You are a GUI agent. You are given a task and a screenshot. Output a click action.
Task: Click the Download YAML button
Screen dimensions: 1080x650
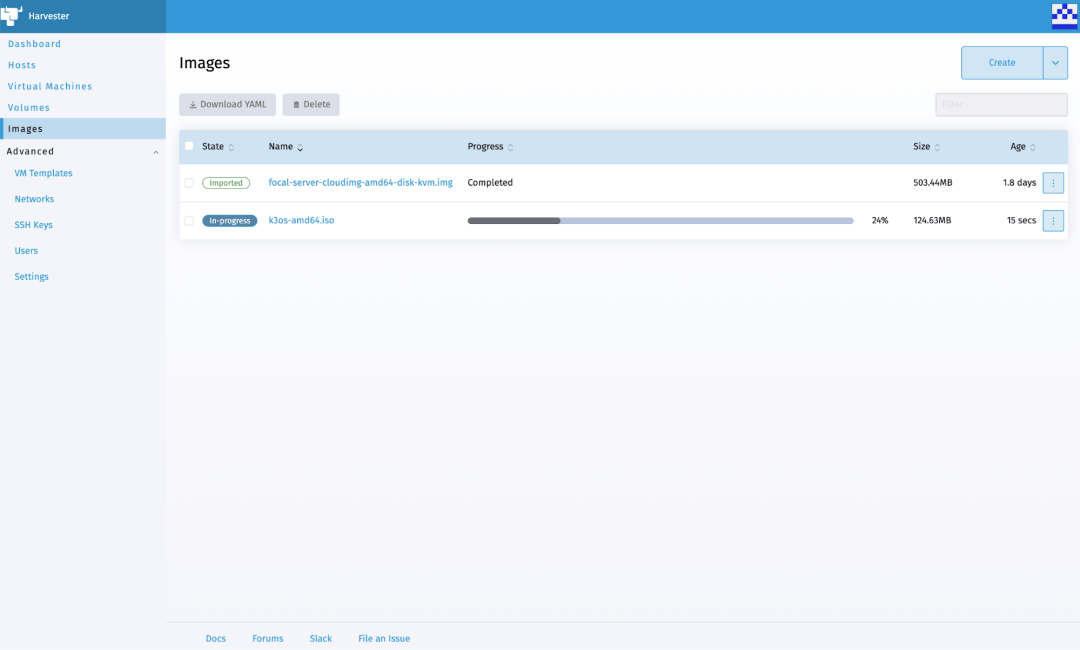[x=227, y=105]
